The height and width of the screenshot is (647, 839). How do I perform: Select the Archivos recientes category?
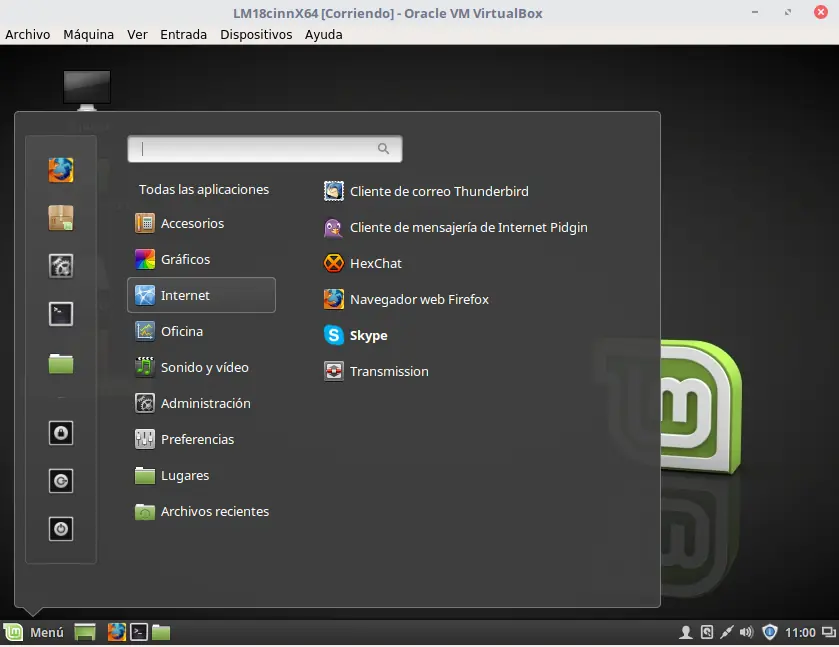(201, 511)
